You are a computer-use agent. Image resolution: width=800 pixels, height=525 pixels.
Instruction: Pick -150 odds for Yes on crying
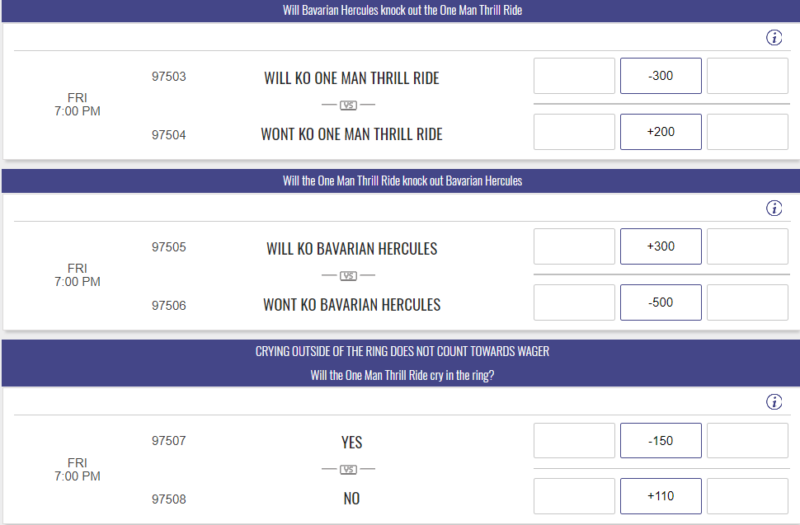[661, 440]
